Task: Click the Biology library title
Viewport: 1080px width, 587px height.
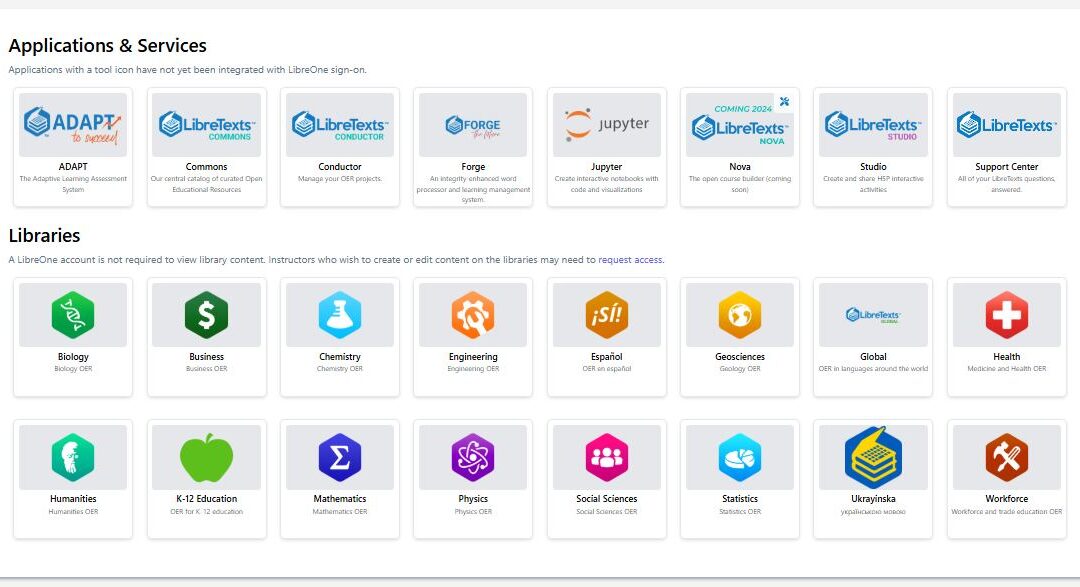Action: (73, 357)
